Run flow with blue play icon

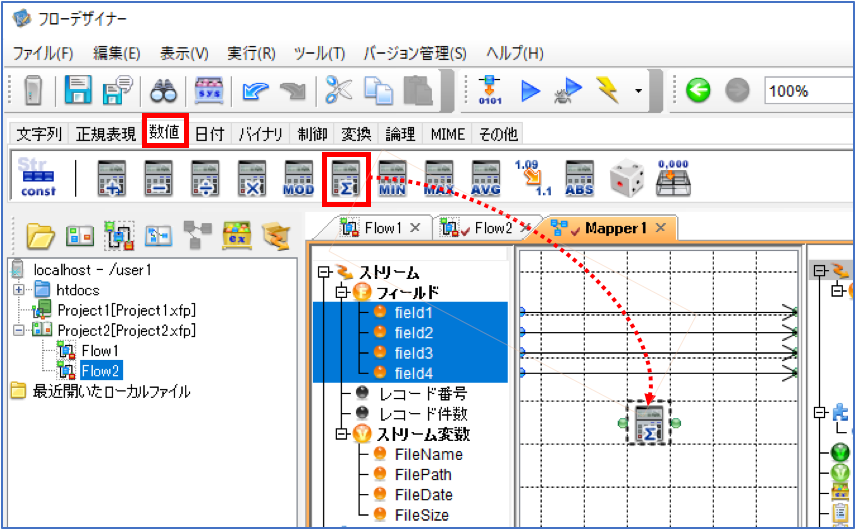pos(530,91)
